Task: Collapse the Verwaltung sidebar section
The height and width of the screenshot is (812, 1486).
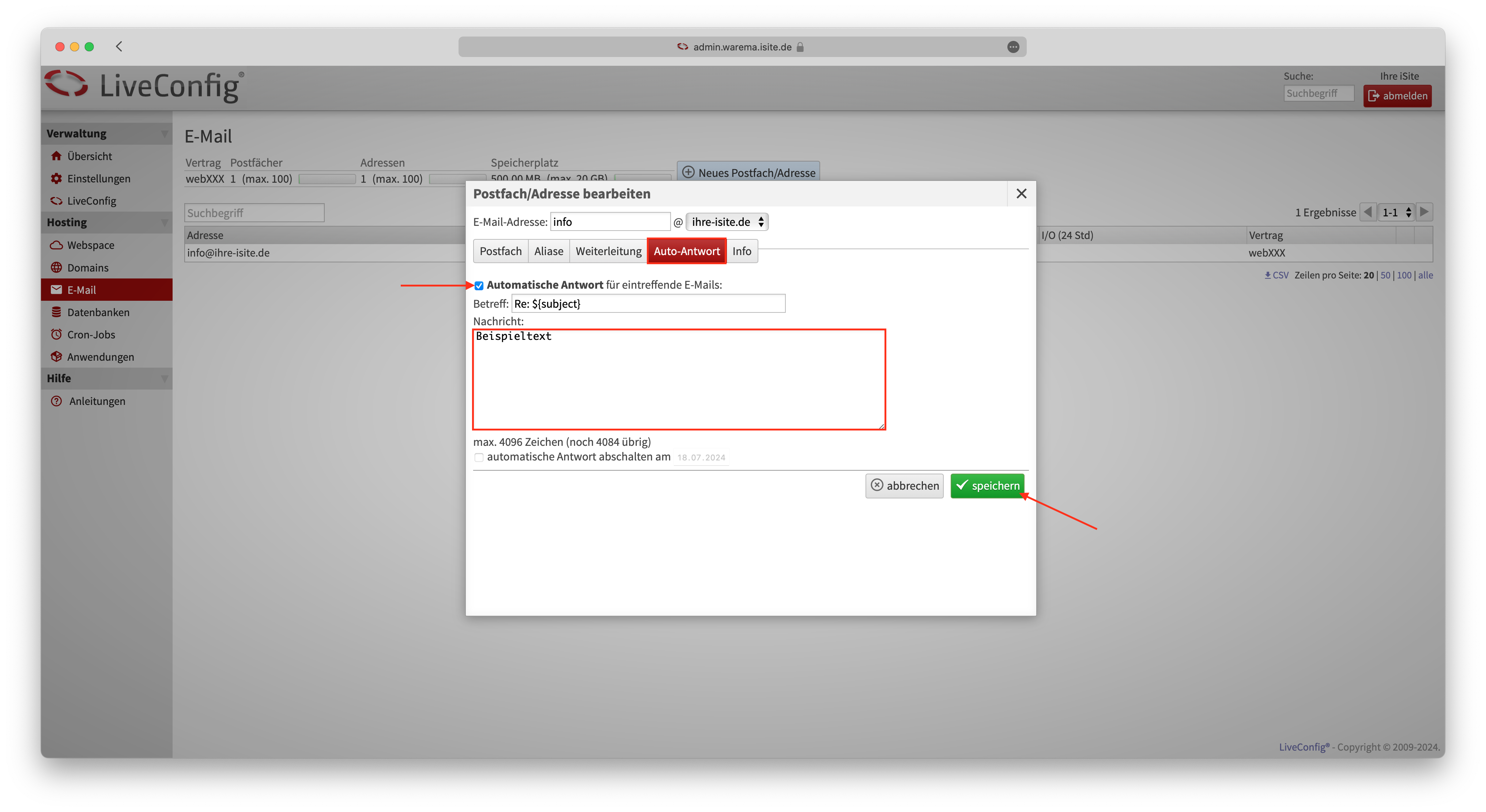Action: coord(165,134)
